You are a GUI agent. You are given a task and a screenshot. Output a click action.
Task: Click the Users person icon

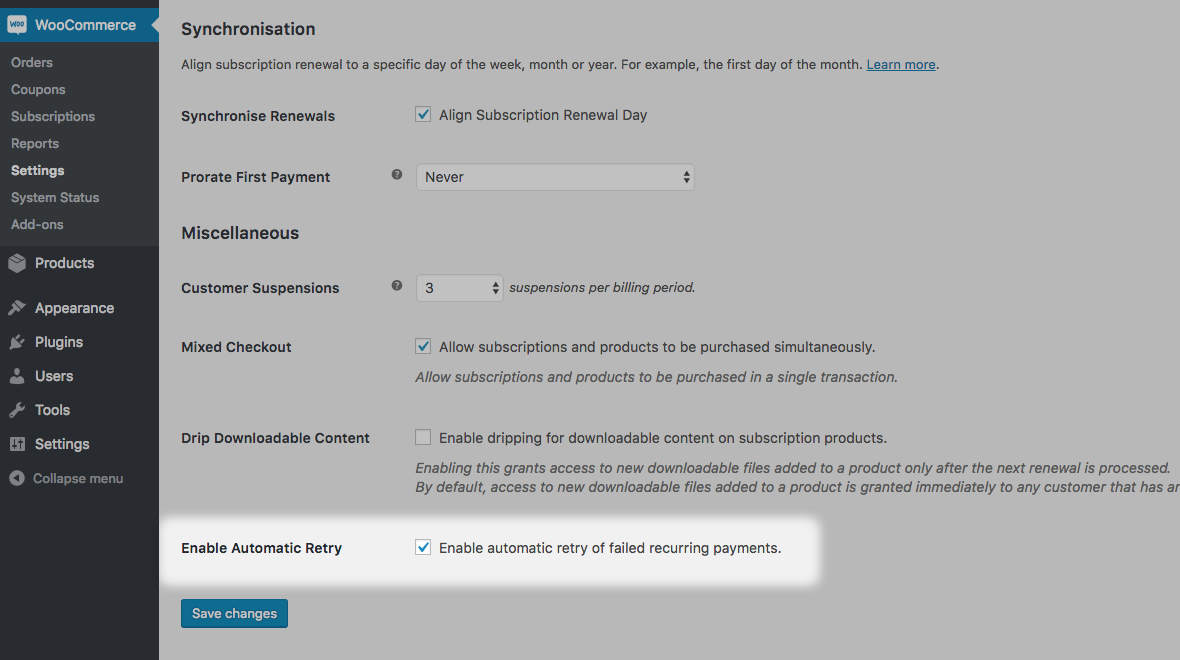point(17,376)
